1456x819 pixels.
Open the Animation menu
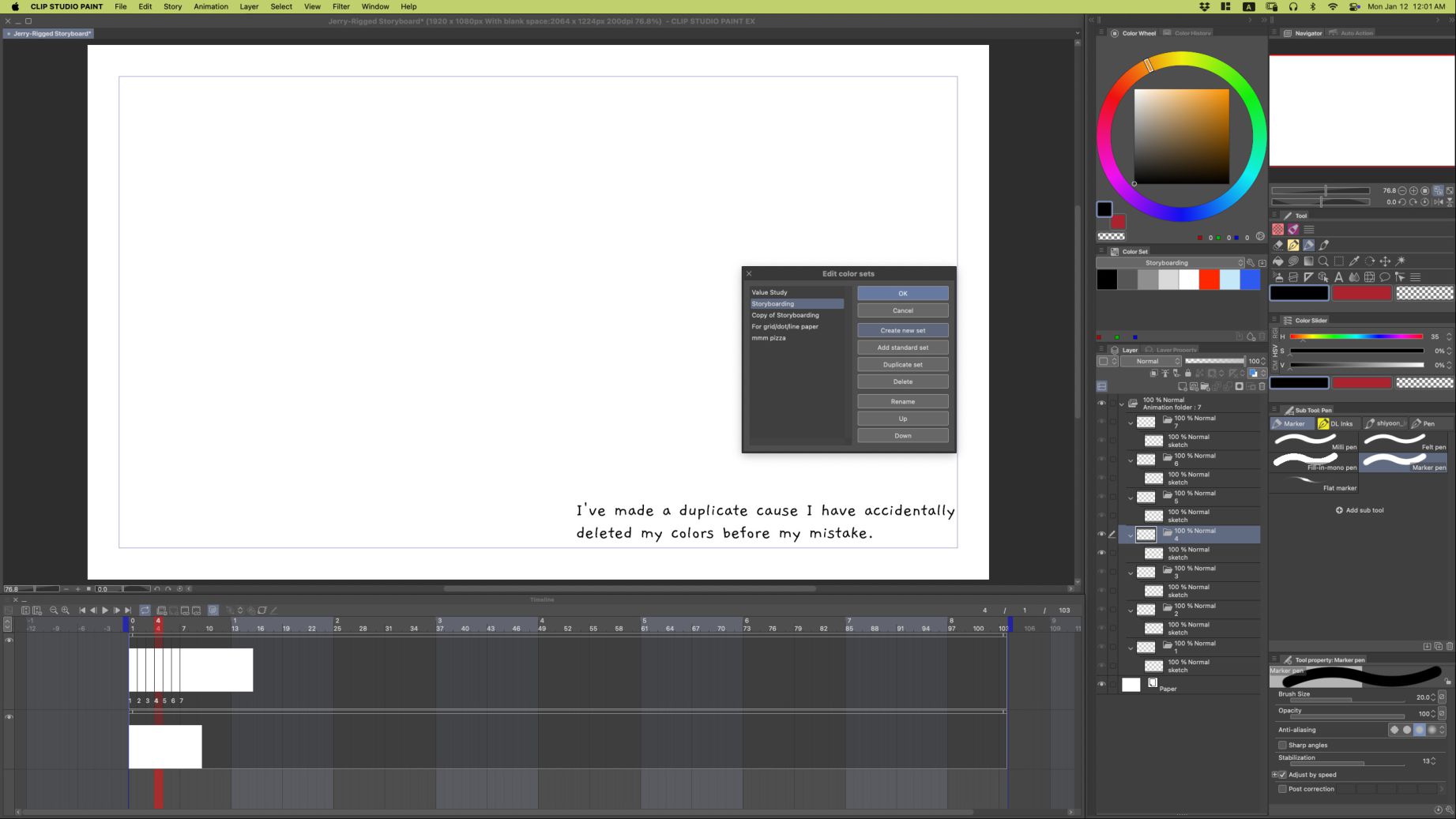[210, 6]
